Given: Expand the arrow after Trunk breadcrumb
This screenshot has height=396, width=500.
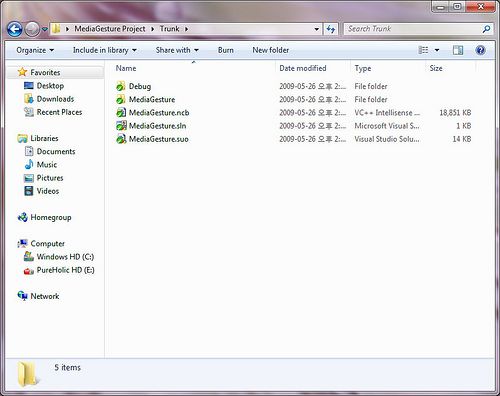Looking at the screenshot, I should click(x=186, y=29).
